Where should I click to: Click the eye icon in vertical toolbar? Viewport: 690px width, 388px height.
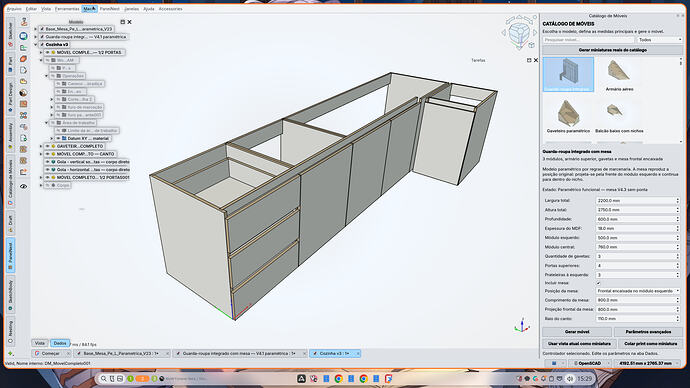point(24,186)
